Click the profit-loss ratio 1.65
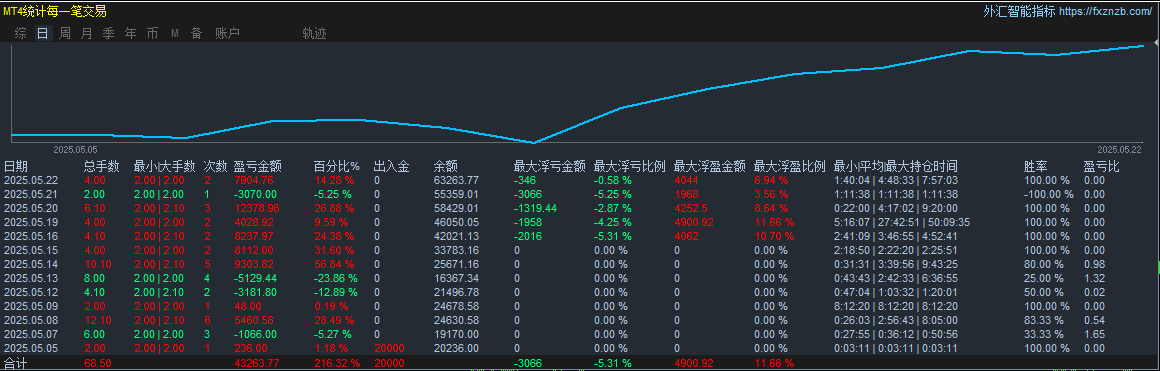Viewport: 1160px width, 371px height. (1094, 335)
